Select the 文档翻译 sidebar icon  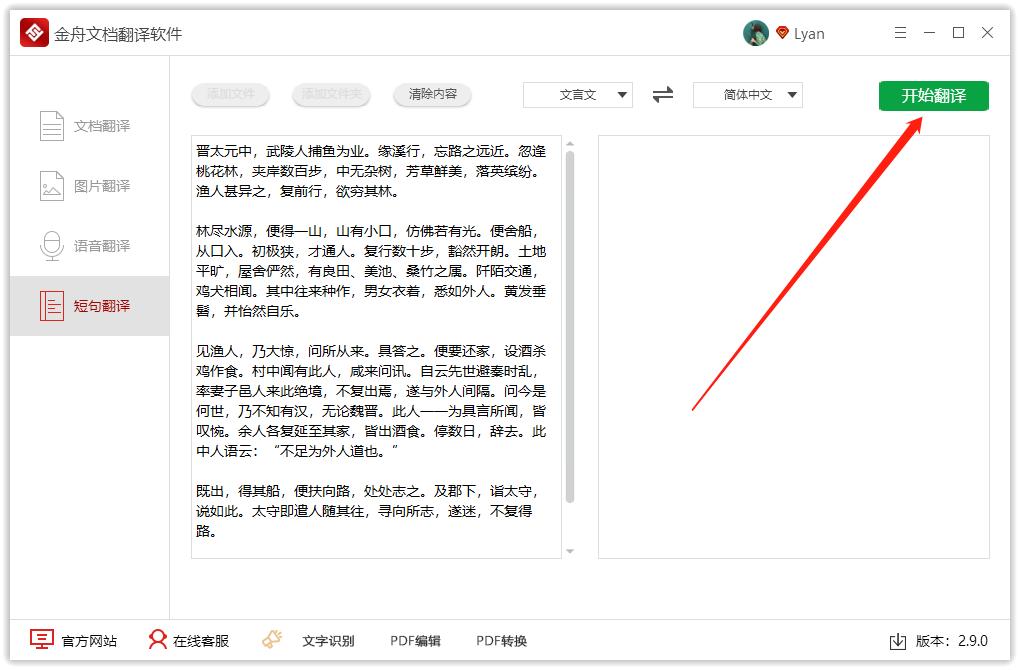(x=51, y=125)
